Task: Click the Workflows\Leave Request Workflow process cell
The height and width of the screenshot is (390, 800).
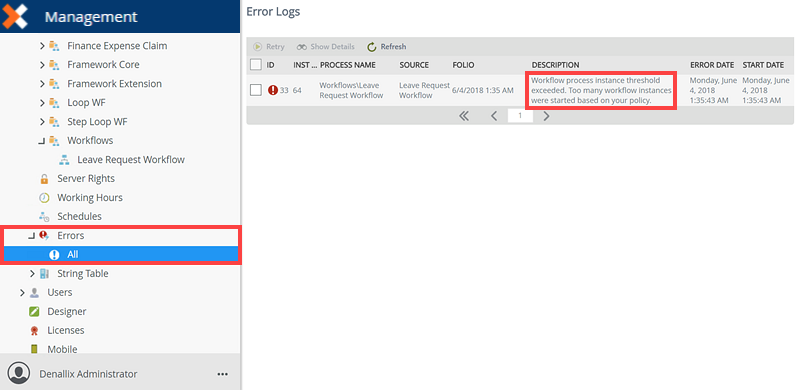Action: click(x=351, y=90)
